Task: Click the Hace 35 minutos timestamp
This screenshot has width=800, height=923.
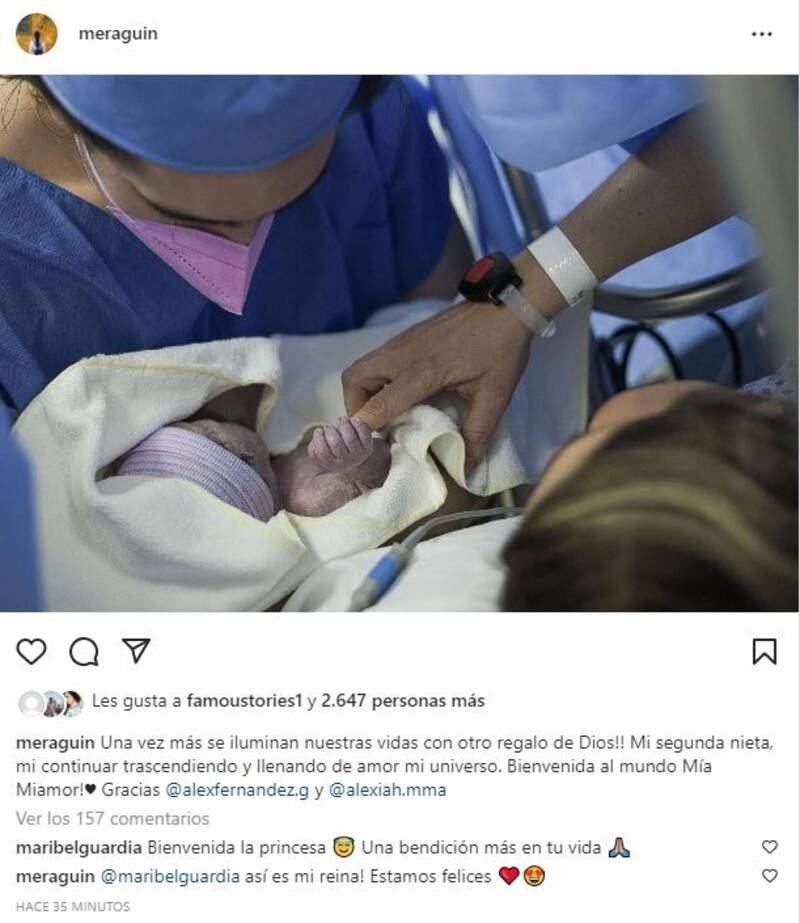Action: coord(73,907)
